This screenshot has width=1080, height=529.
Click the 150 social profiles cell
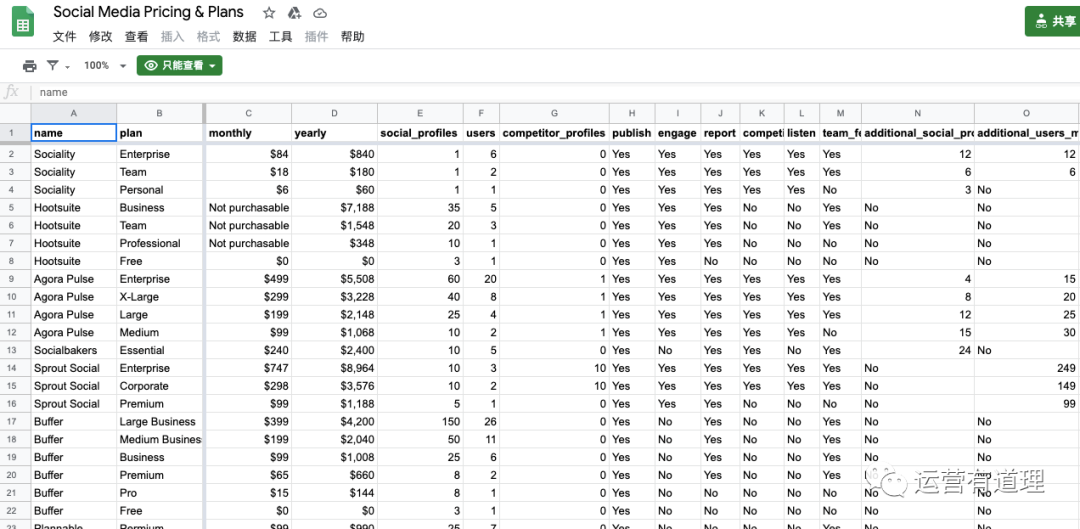point(420,422)
